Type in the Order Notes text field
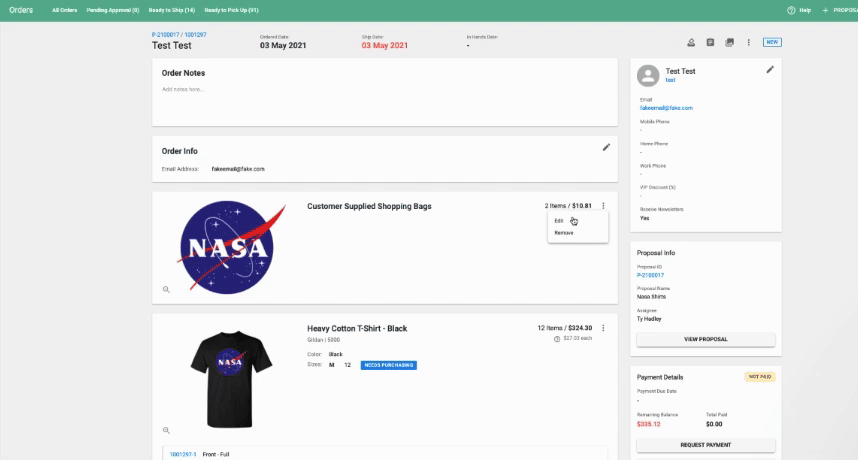The image size is (858, 460). click(385, 89)
